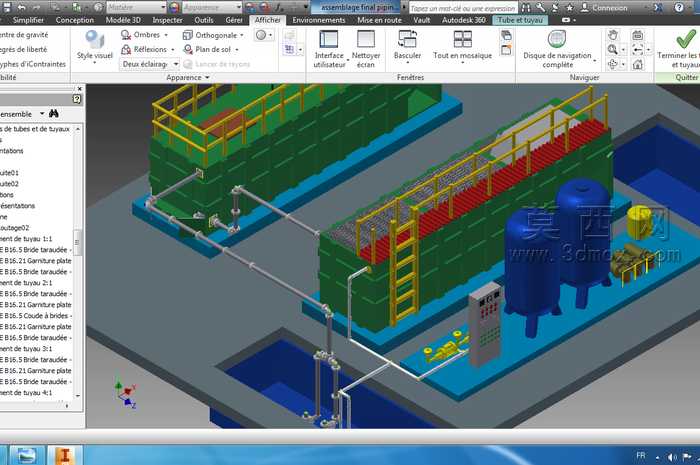Open the Plan de sol dropdown arrow
Viewport: 700px width, 465px height.
[237, 50]
